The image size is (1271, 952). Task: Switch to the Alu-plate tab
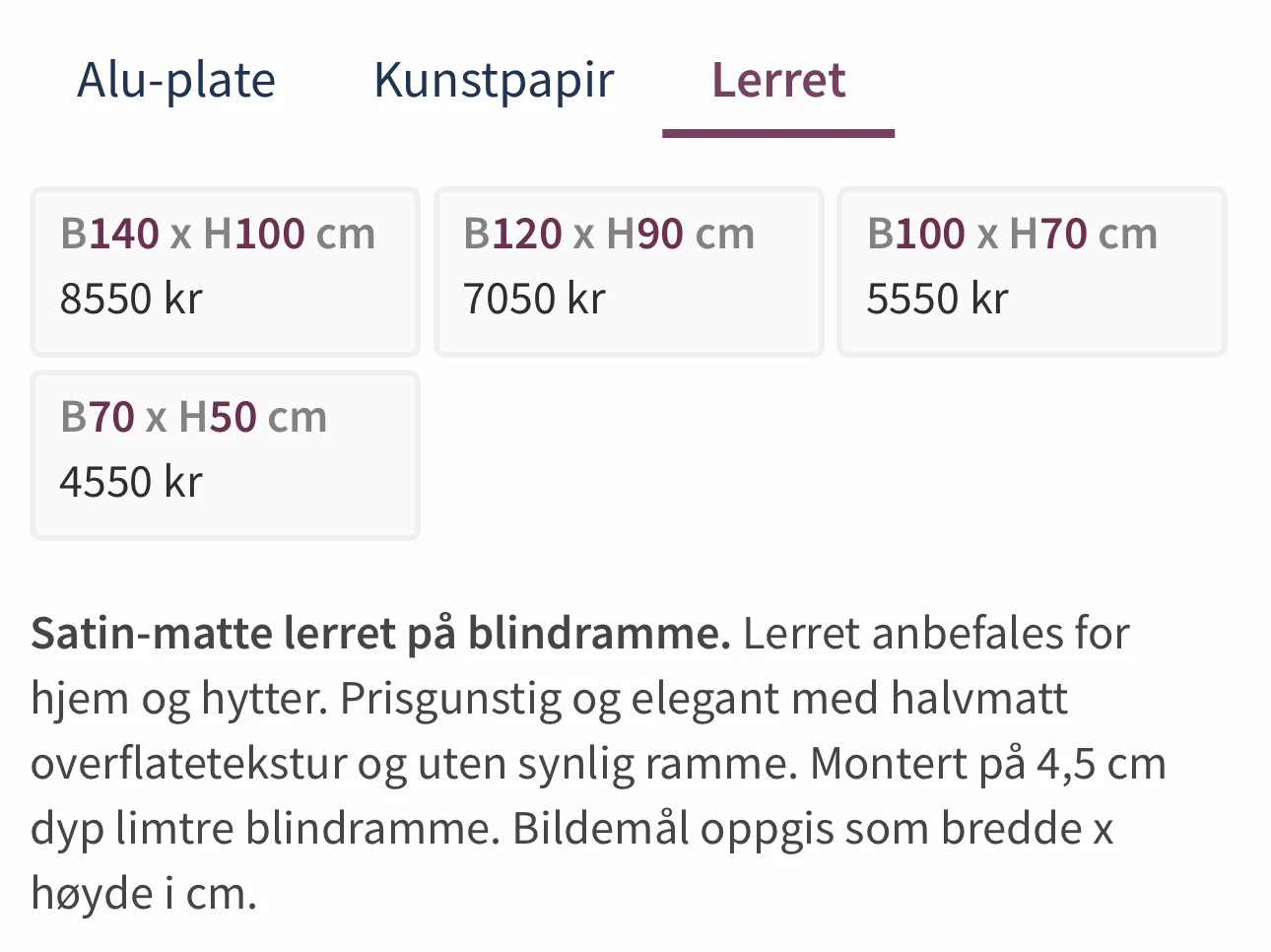[x=176, y=81]
